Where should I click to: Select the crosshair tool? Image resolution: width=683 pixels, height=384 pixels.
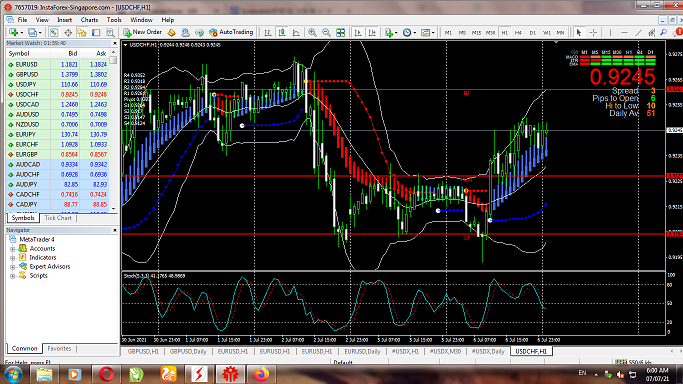(593, 32)
